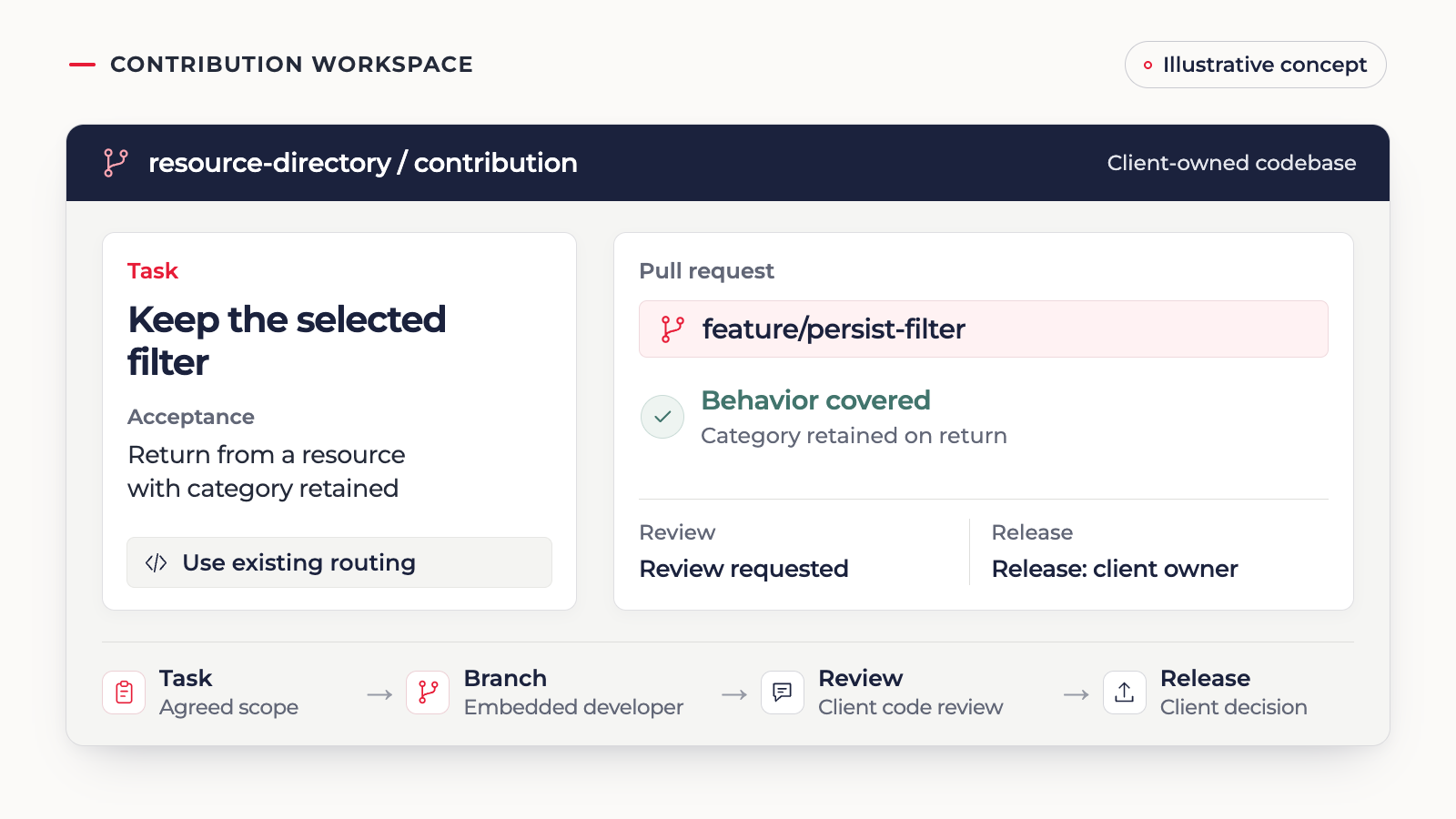
Task: Click the Acceptance label
Action: 191,417
